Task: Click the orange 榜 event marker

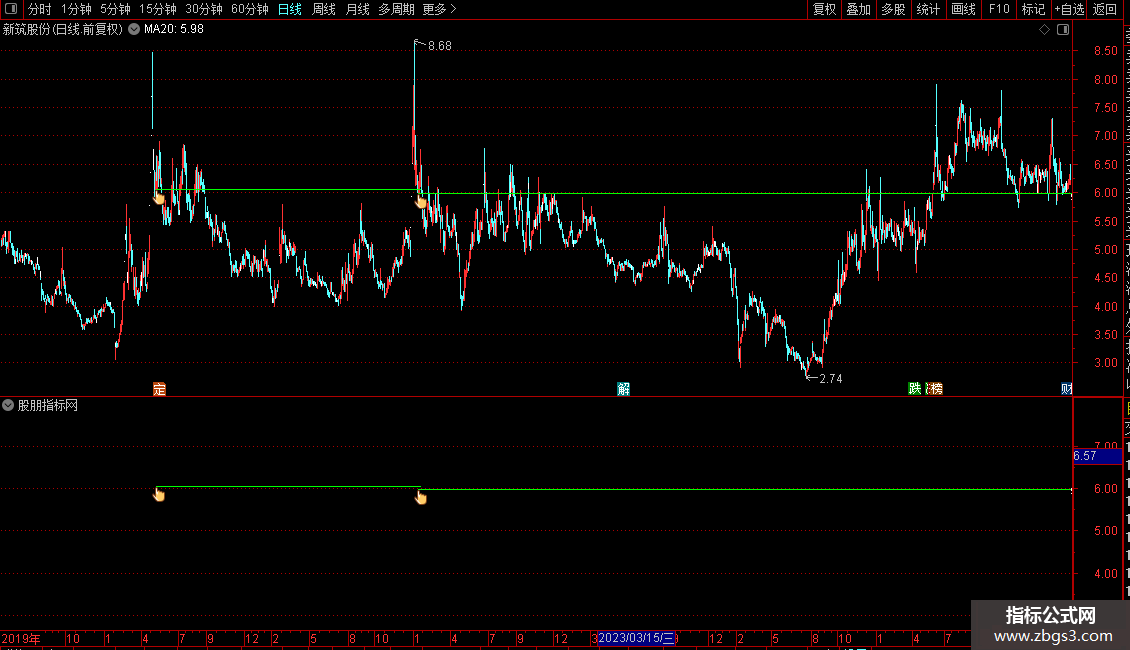Action: (935, 389)
